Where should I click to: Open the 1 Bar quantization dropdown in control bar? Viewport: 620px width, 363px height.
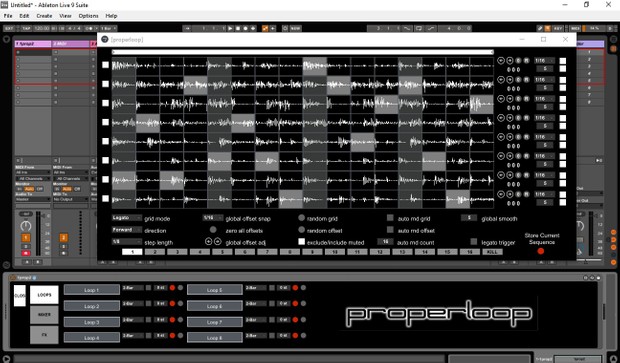coord(108,28)
